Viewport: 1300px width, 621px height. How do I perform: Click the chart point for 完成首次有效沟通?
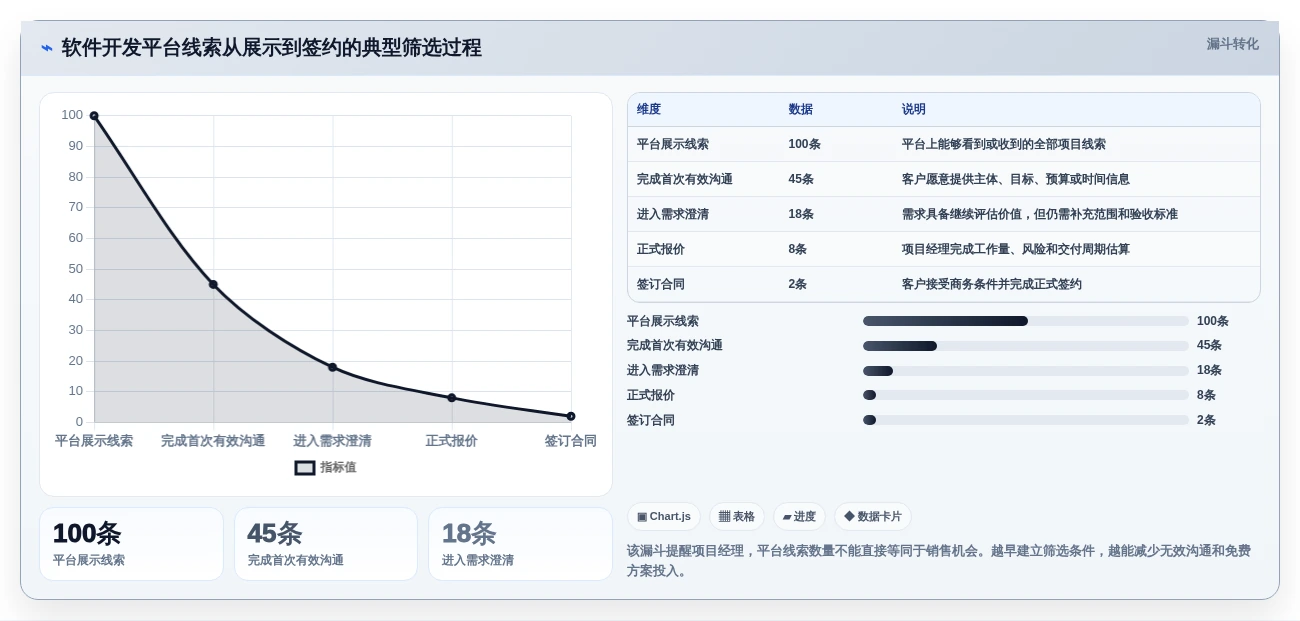pyautogui.click(x=213, y=285)
